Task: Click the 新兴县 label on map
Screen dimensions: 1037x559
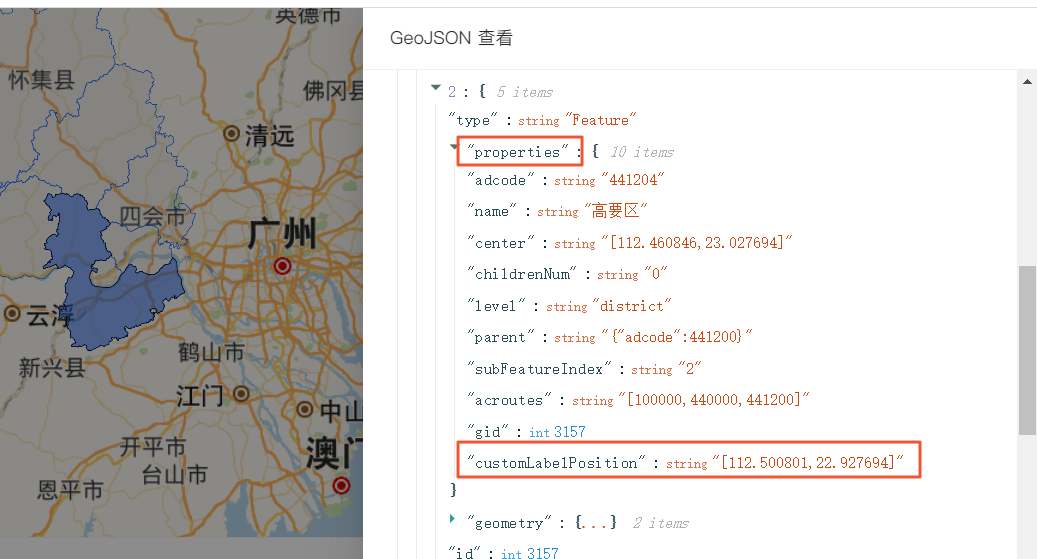Action: point(52,368)
